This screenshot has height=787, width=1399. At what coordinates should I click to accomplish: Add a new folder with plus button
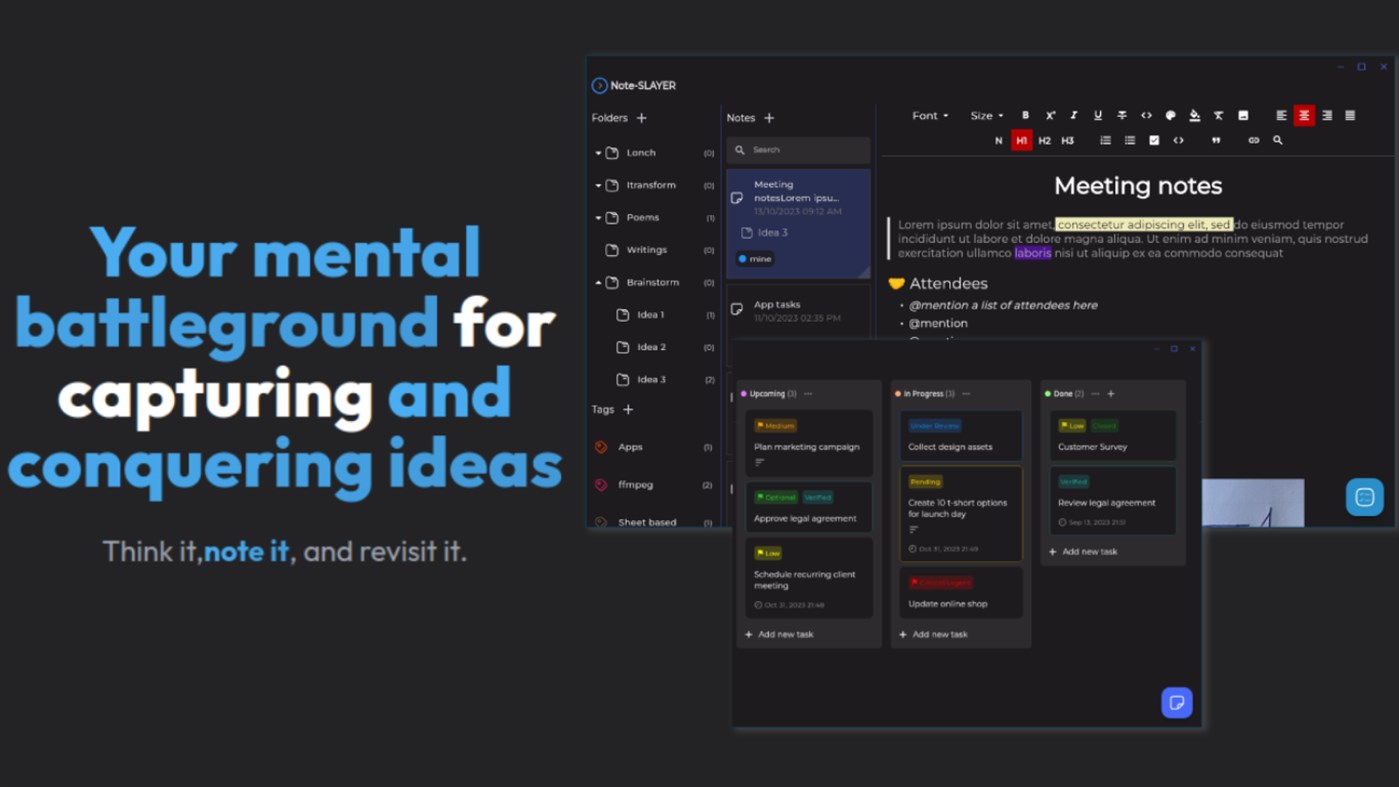click(642, 118)
